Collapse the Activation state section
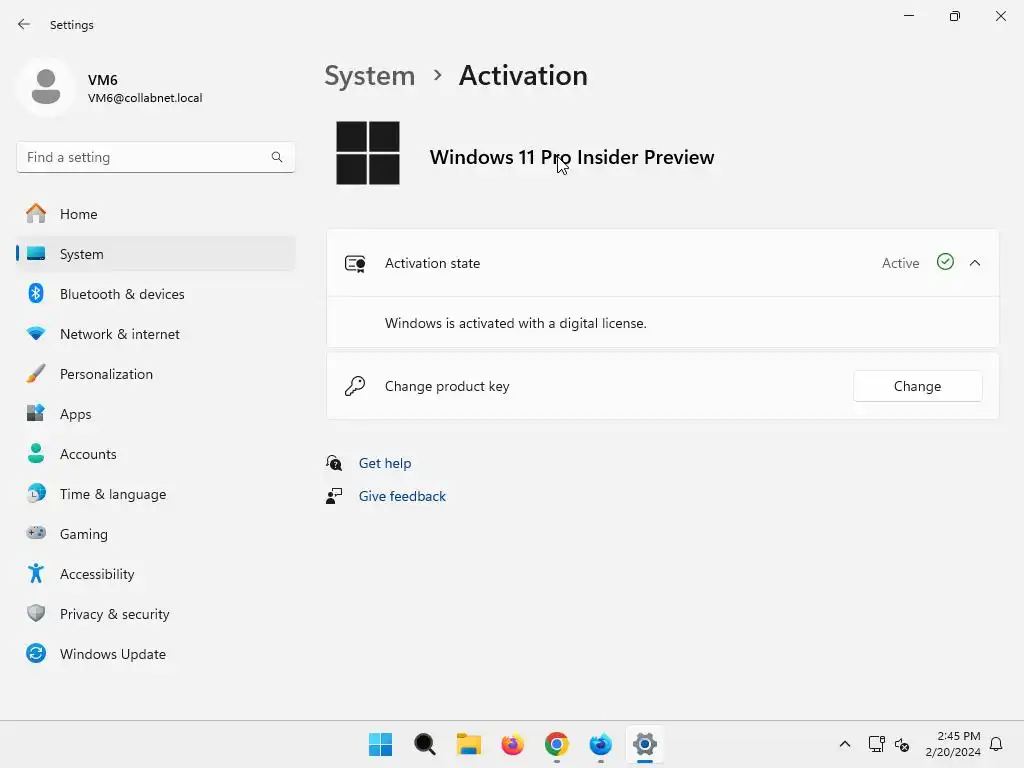 pos(975,263)
